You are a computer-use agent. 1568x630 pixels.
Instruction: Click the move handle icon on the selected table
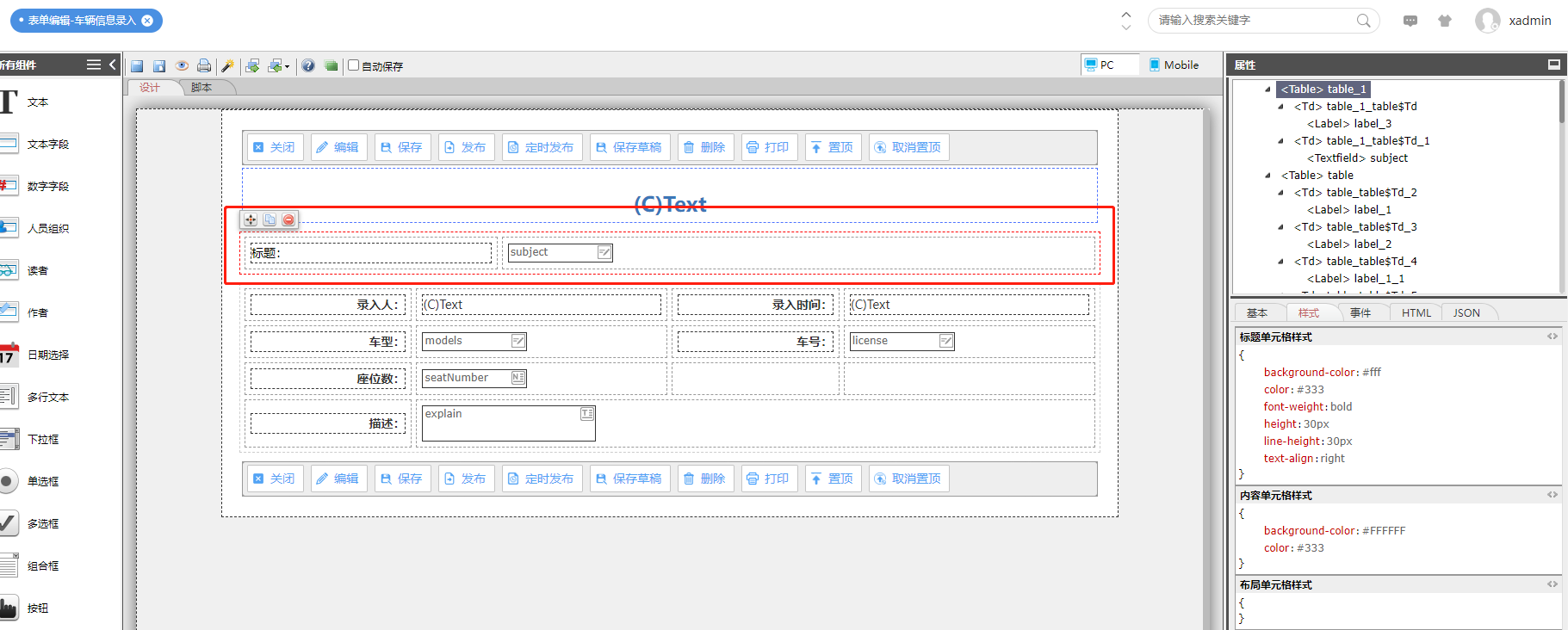(251, 219)
